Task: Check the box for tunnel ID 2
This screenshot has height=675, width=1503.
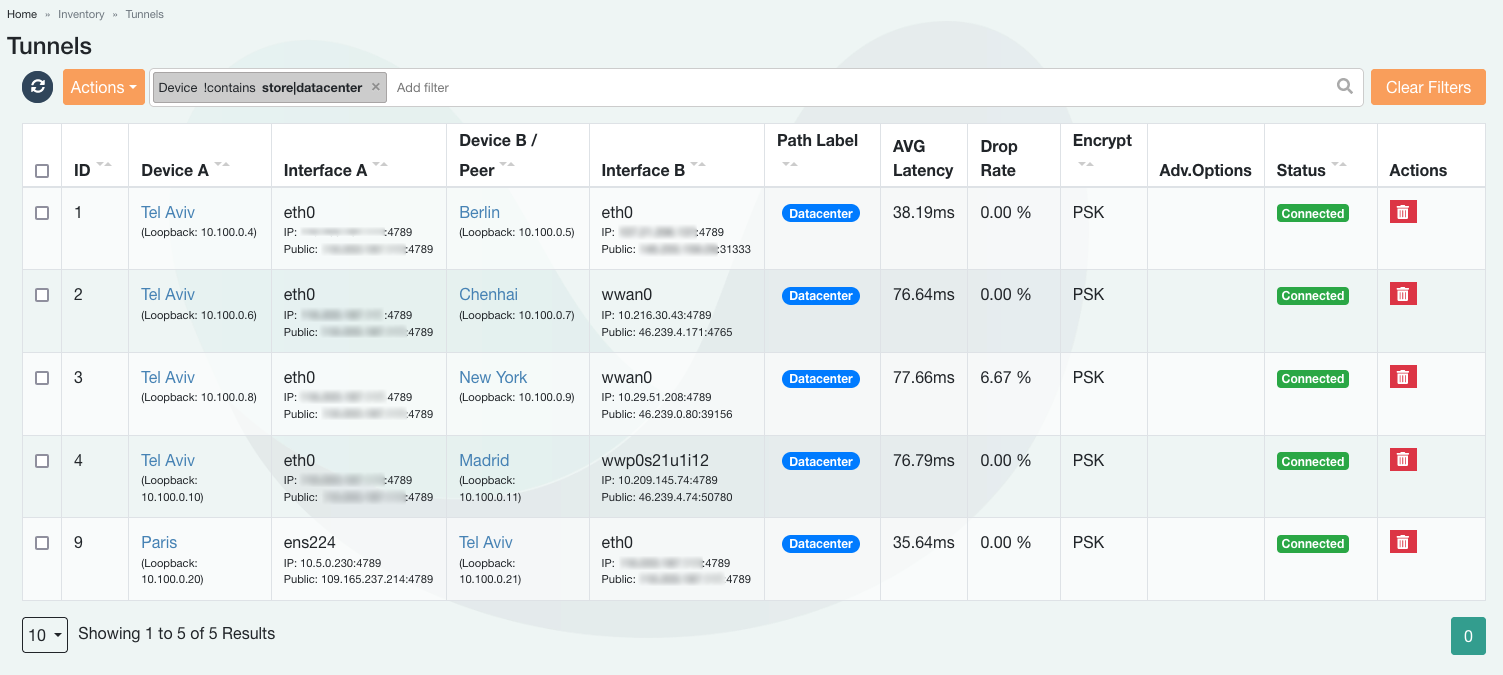Action: [x=42, y=295]
